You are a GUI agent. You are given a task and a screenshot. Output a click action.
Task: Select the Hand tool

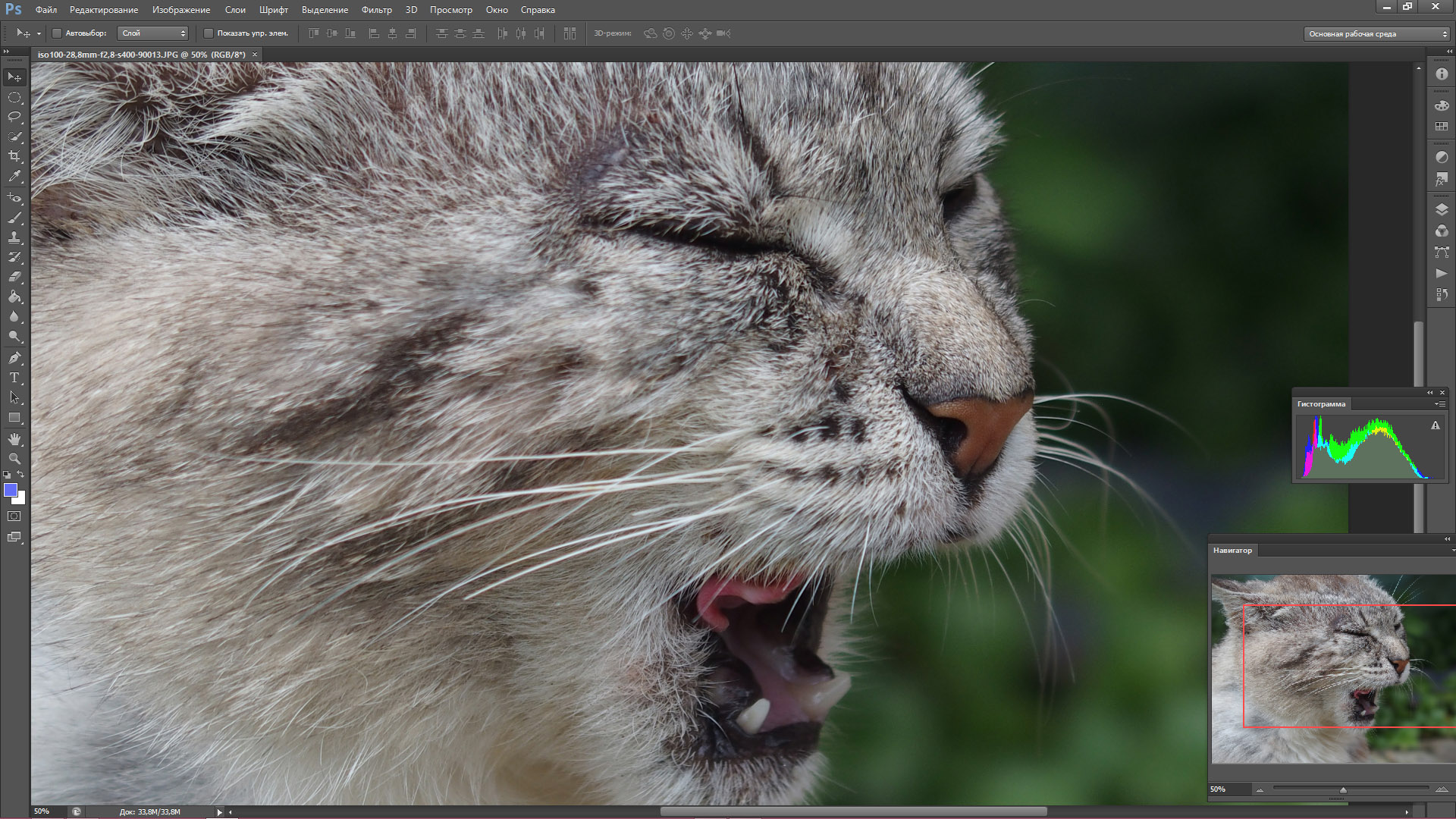(14, 439)
